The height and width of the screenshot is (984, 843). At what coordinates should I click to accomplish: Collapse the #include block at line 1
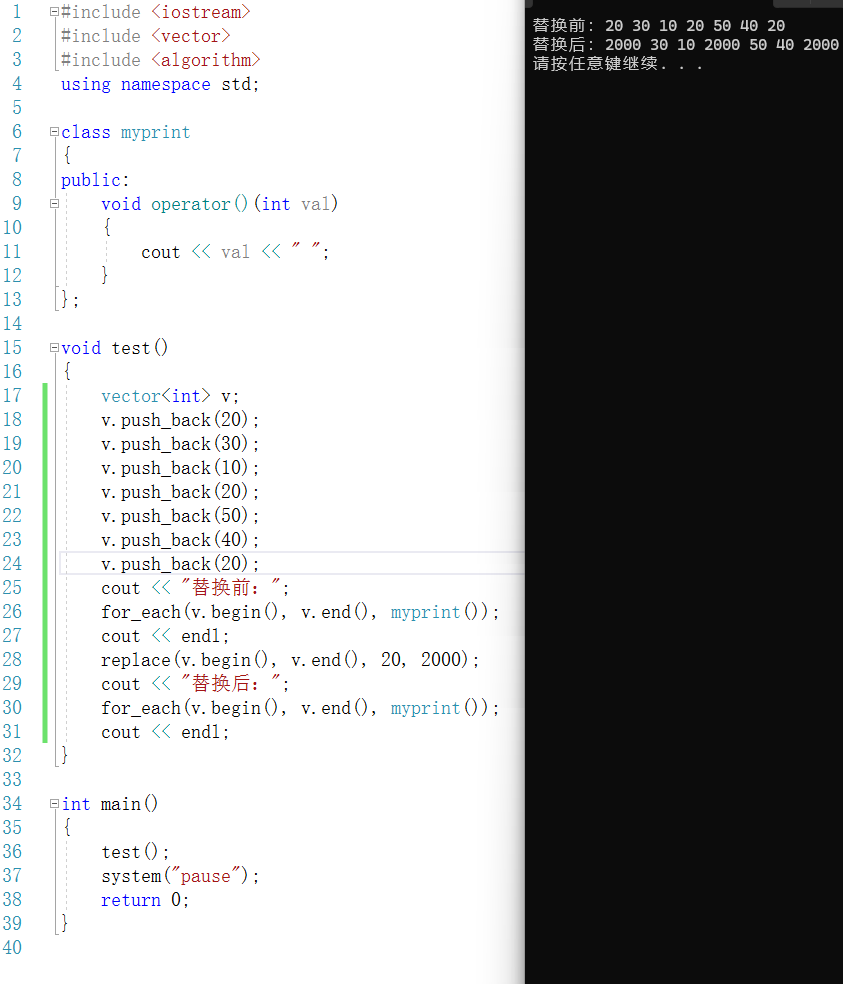tap(54, 12)
